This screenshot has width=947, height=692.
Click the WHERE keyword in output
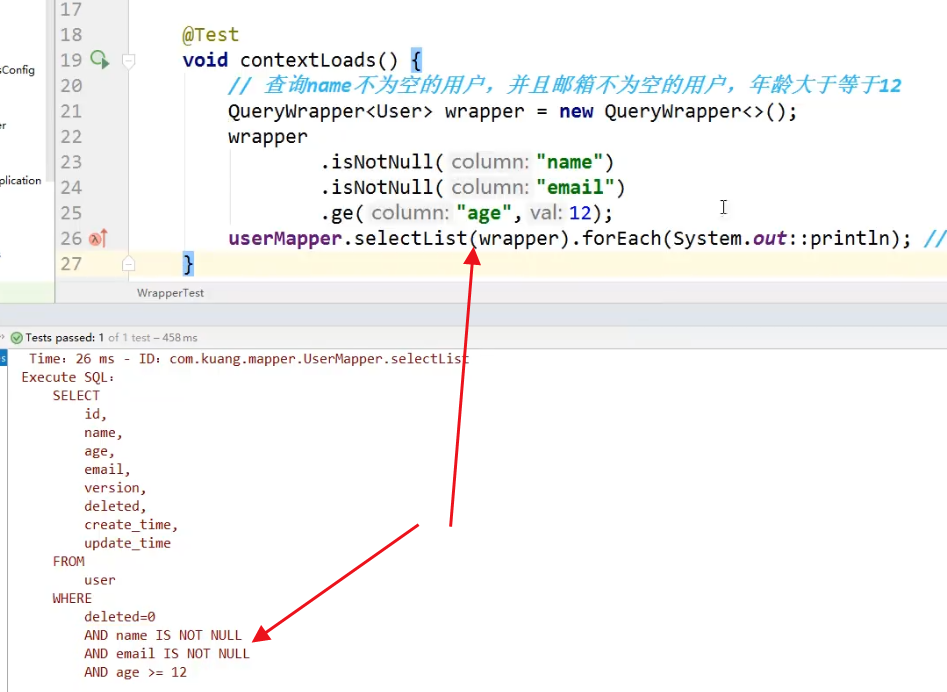click(72, 598)
